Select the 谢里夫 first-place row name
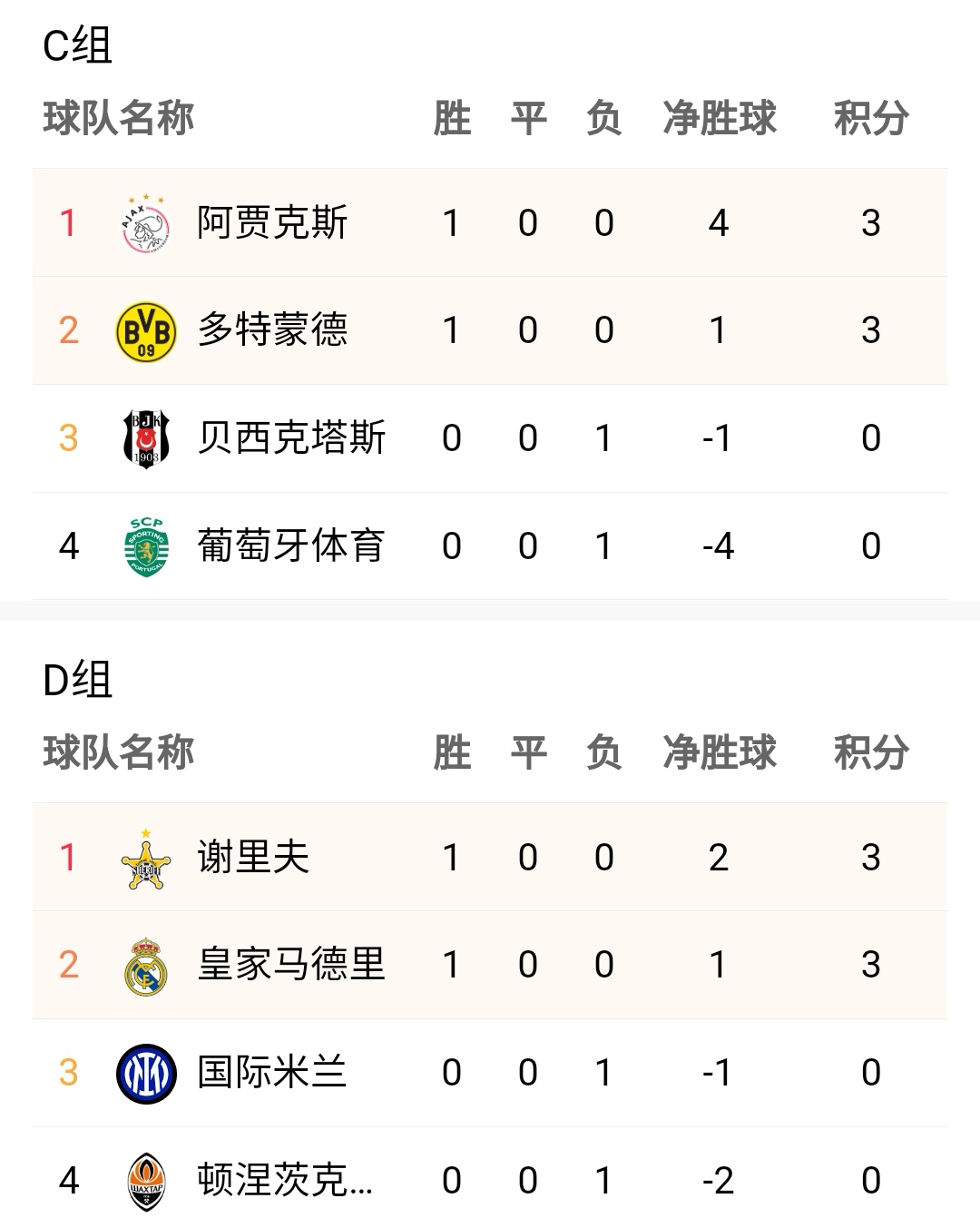This screenshot has width=980, height=1228. point(253,857)
